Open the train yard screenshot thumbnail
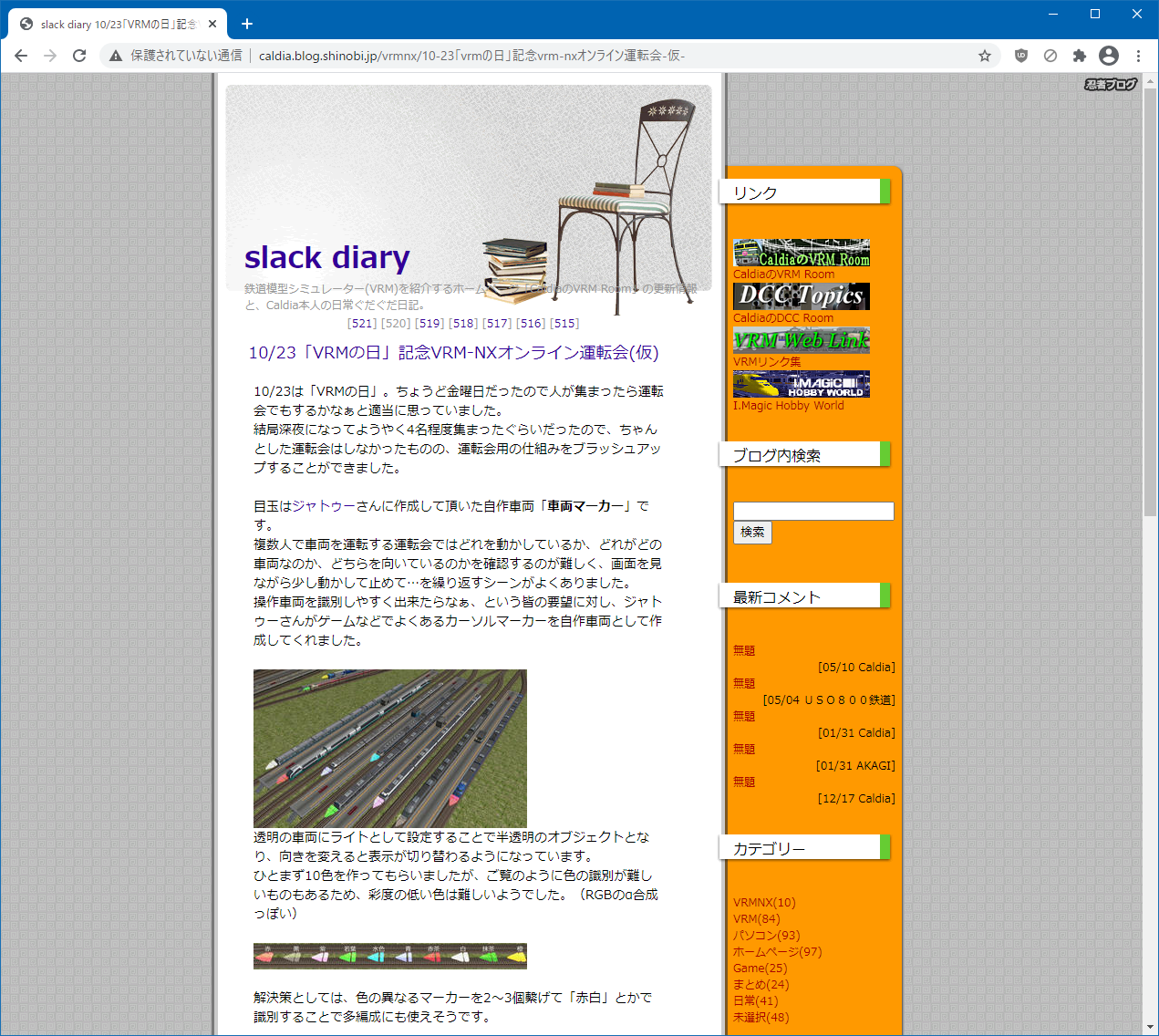The height and width of the screenshot is (1036, 1159). 390,749
